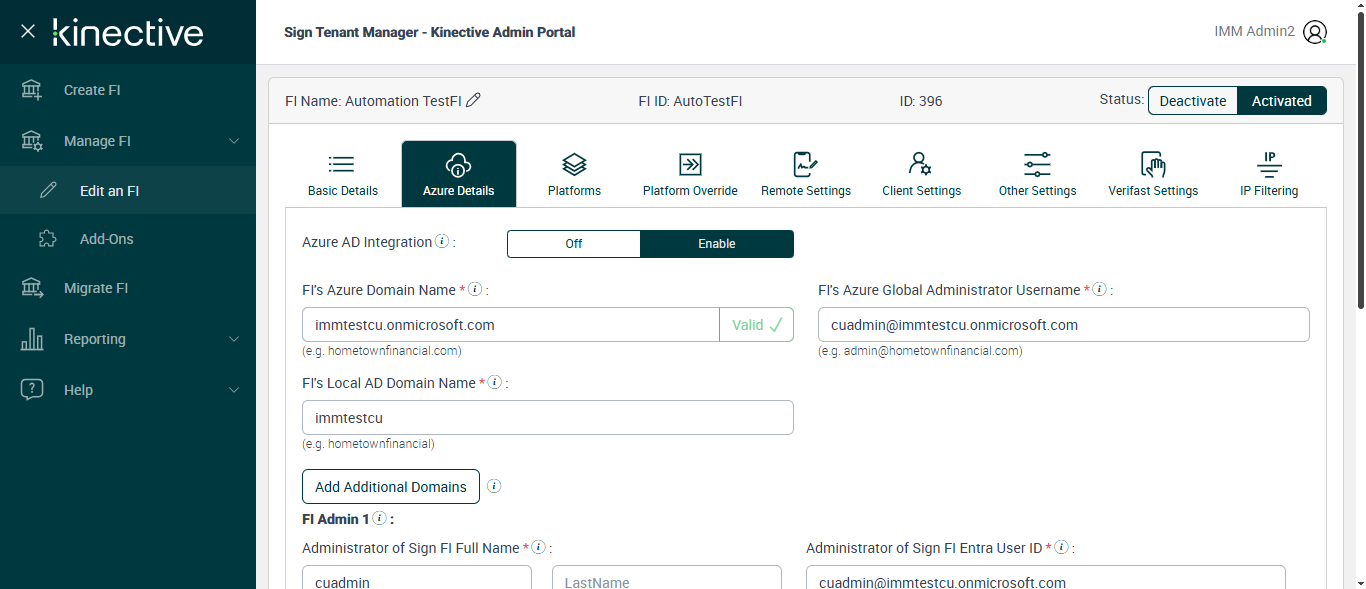
Task: Click the Create FI bank icon
Action: pyautogui.click(x=32, y=90)
